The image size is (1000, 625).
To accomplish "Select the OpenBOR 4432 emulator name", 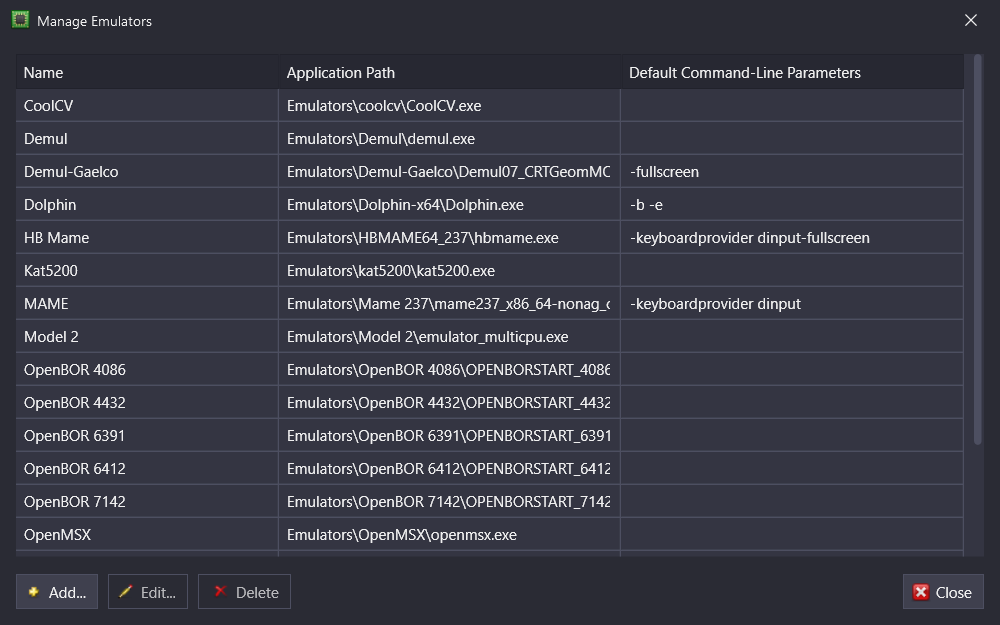I will coord(75,403).
